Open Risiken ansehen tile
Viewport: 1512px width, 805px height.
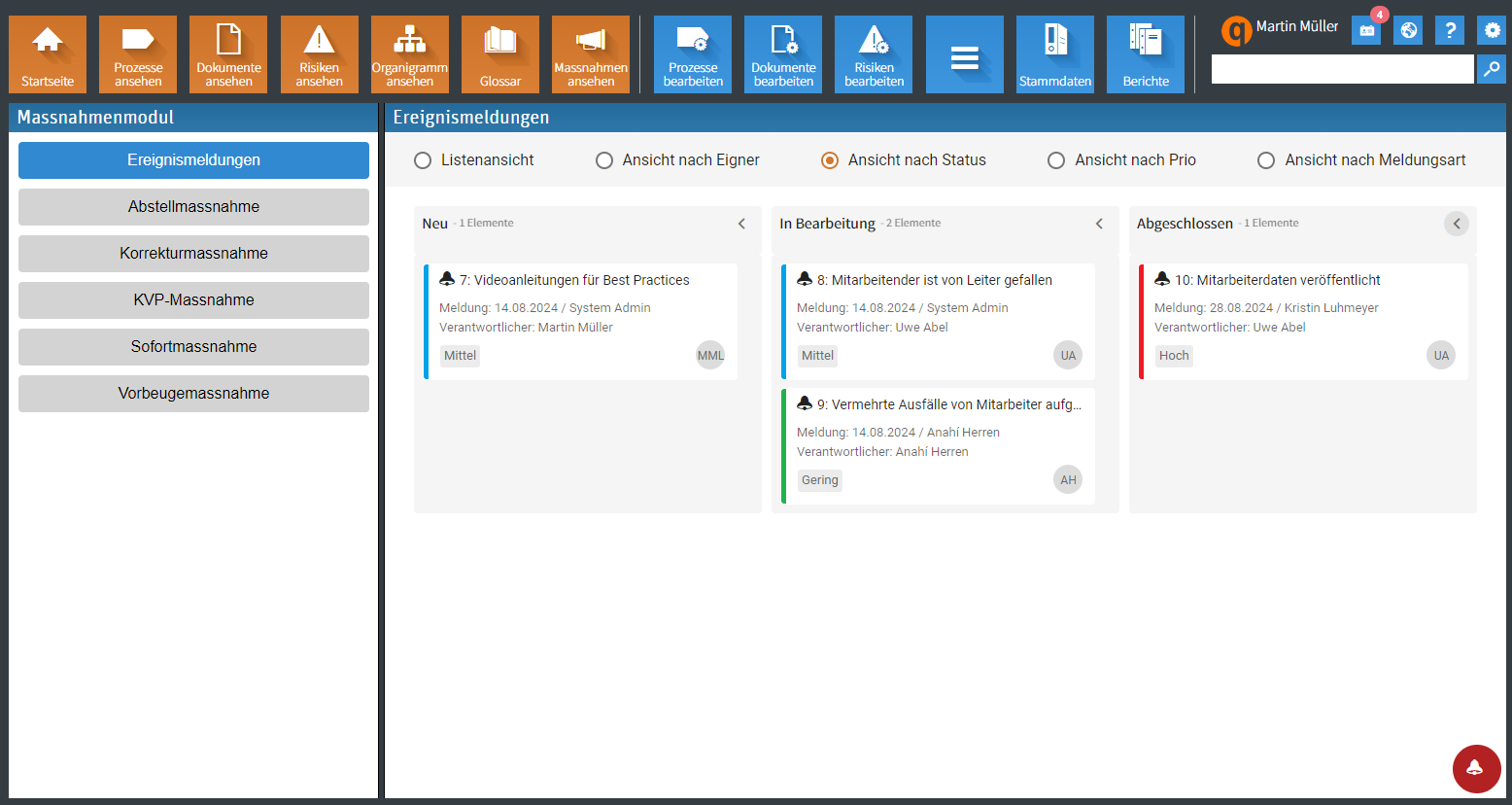(x=320, y=54)
